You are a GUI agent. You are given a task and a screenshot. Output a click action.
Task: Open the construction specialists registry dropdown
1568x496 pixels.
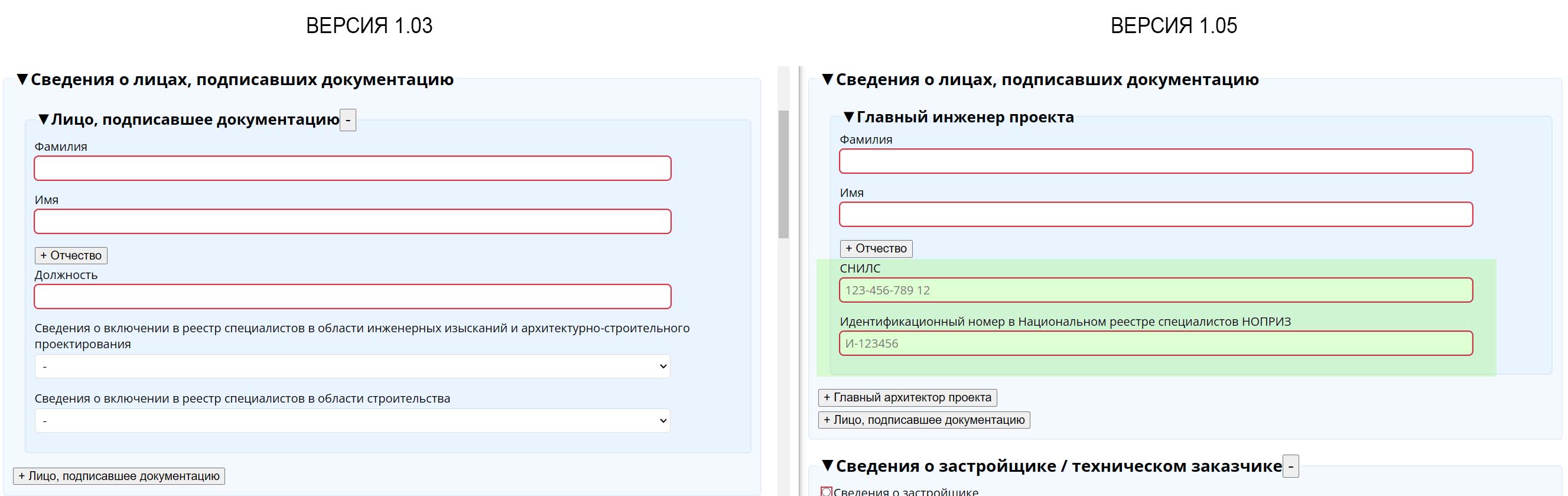(x=353, y=420)
